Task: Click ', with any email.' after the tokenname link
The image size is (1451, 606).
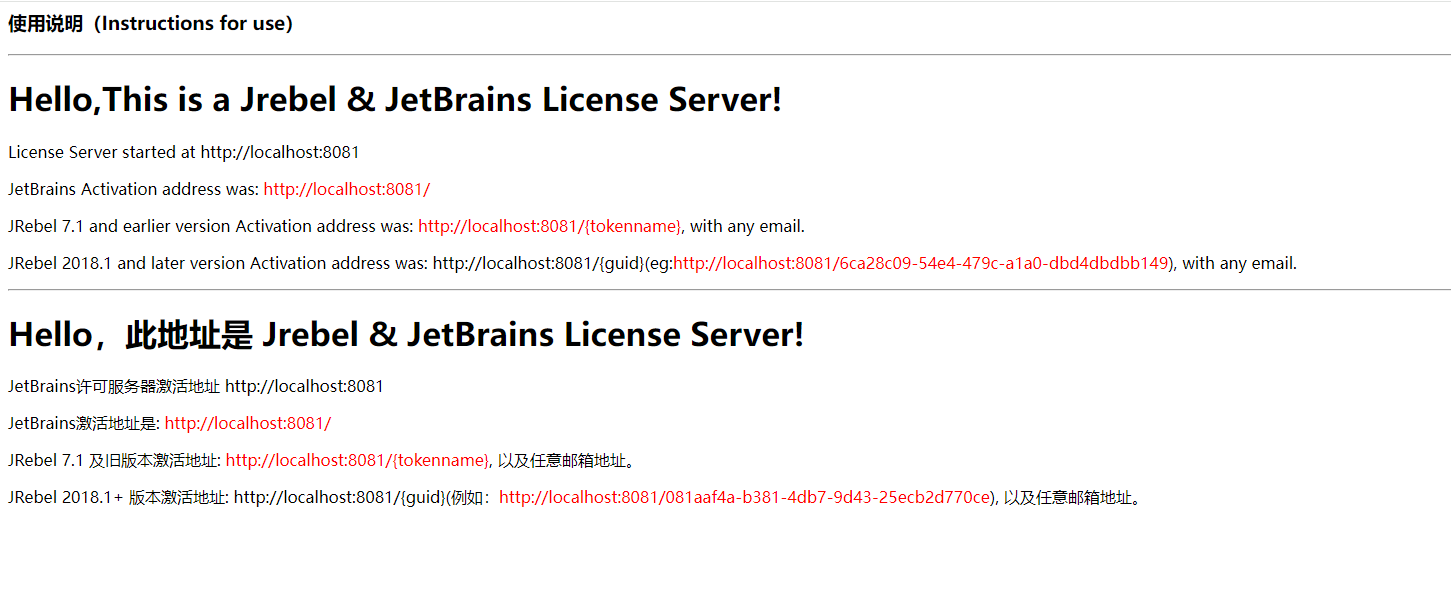Action: point(744,226)
